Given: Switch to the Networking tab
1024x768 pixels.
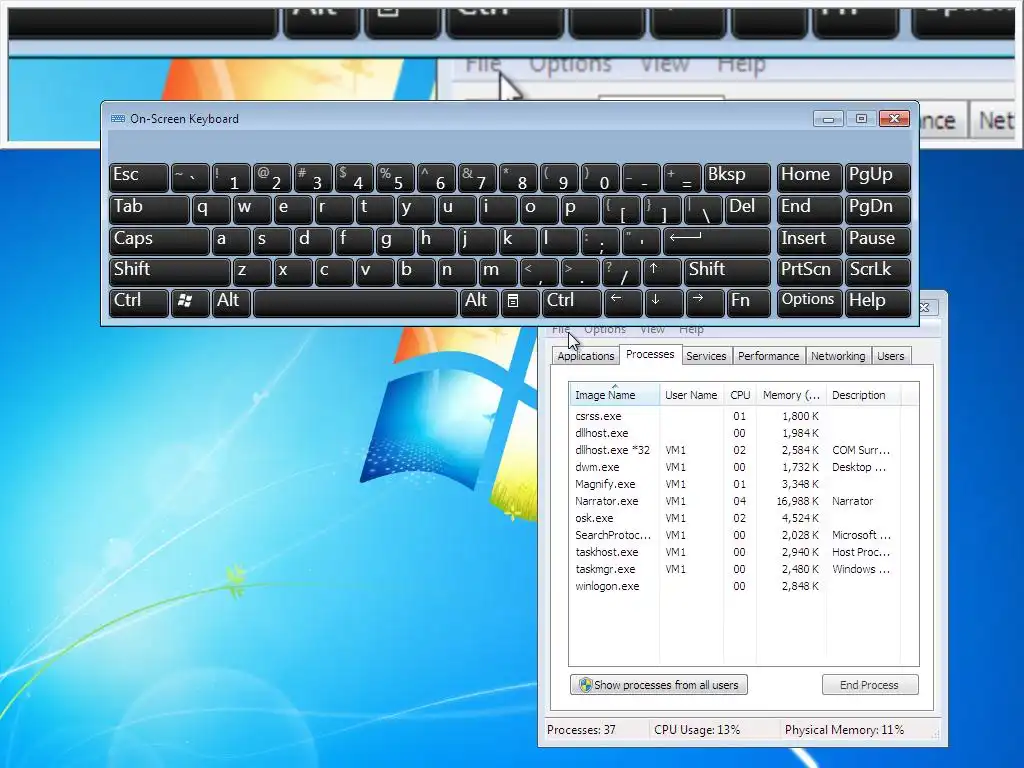Looking at the screenshot, I should 838,356.
